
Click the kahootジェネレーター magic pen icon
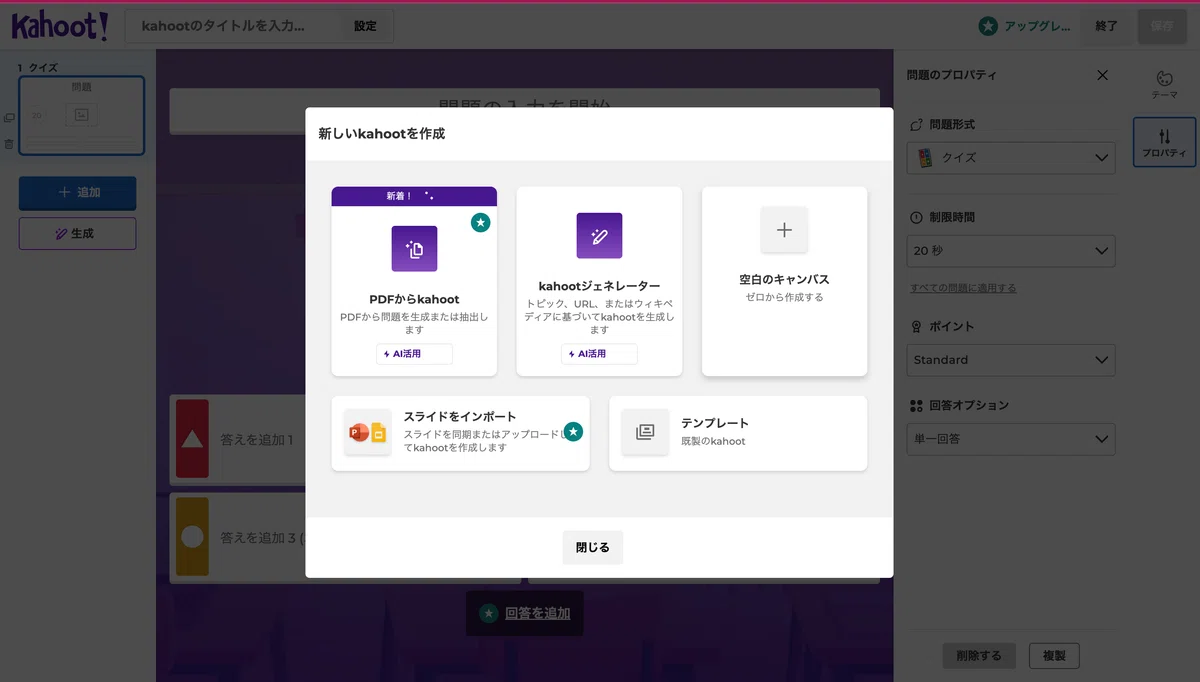tap(599, 236)
